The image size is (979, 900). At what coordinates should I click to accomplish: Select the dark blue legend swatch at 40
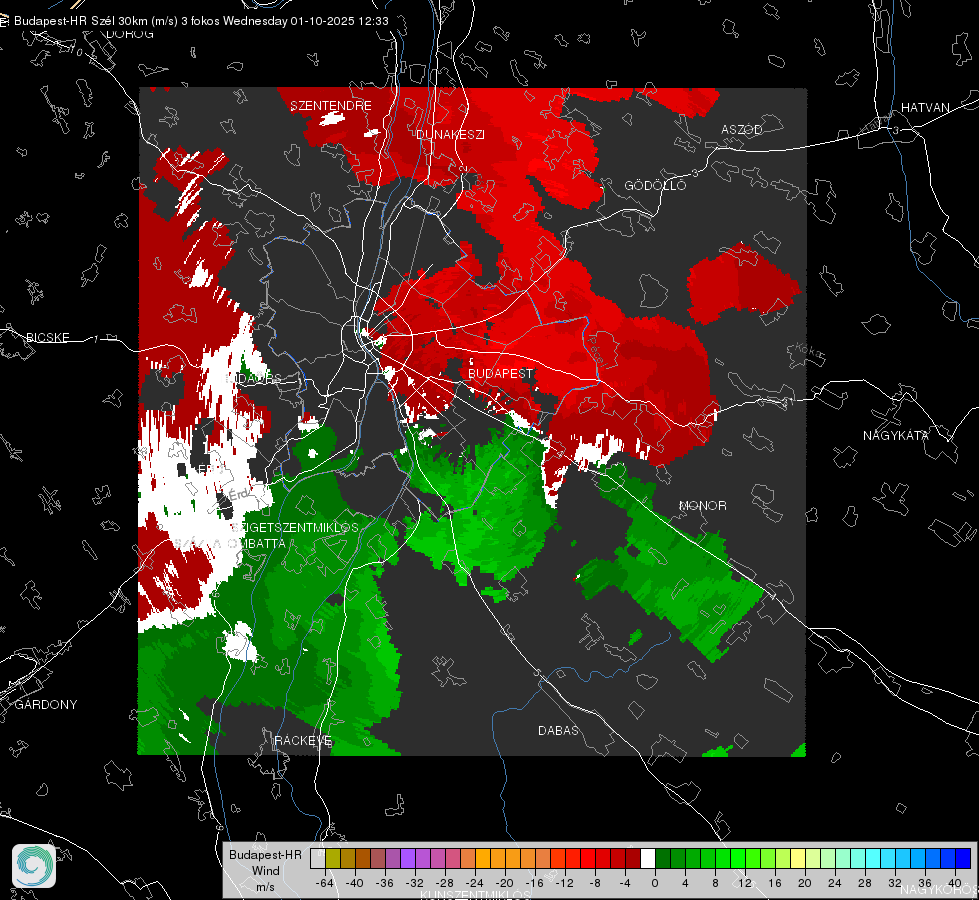(963, 858)
